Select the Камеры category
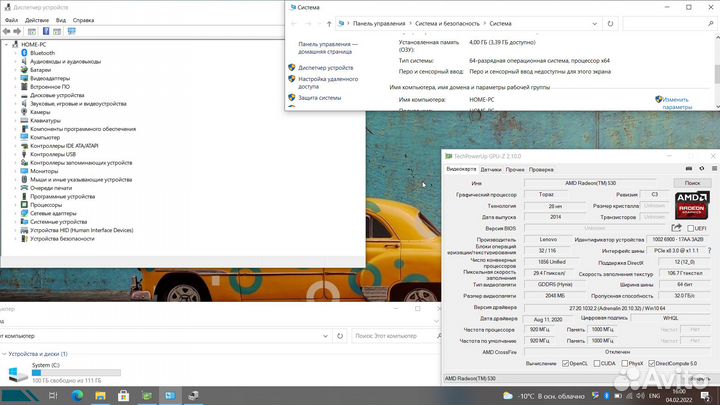Screen dimensions: 720x405 pyautogui.click(x=40, y=112)
